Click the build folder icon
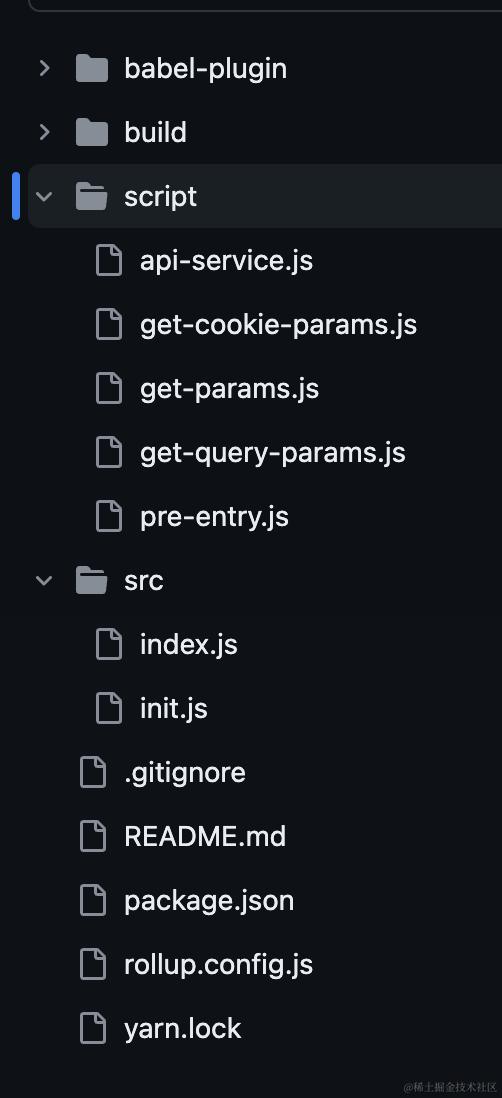This screenshot has width=502, height=1098. (92, 132)
